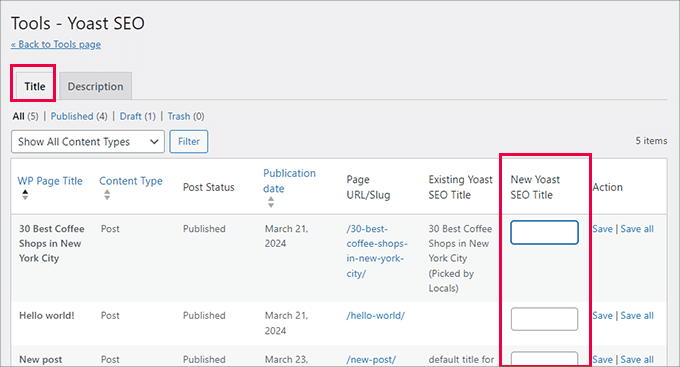Image resolution: width=680 pixels, height=367 pixels.
Task: Click the 'Existing Yoast SEO Title' column header
Action: (x=460, y=187)
